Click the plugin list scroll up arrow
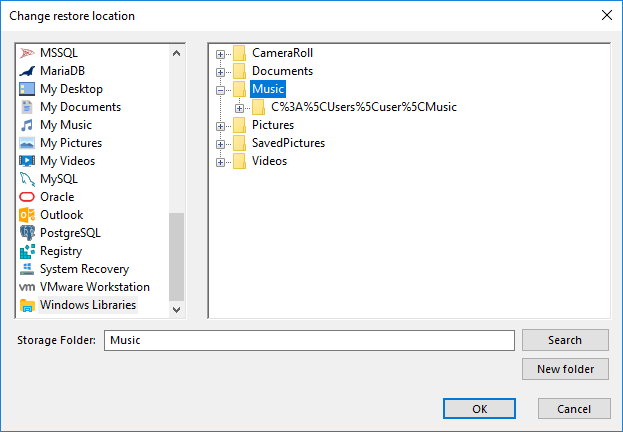The width and height of the screenshot is (623, 432). [x=177, y=53]
